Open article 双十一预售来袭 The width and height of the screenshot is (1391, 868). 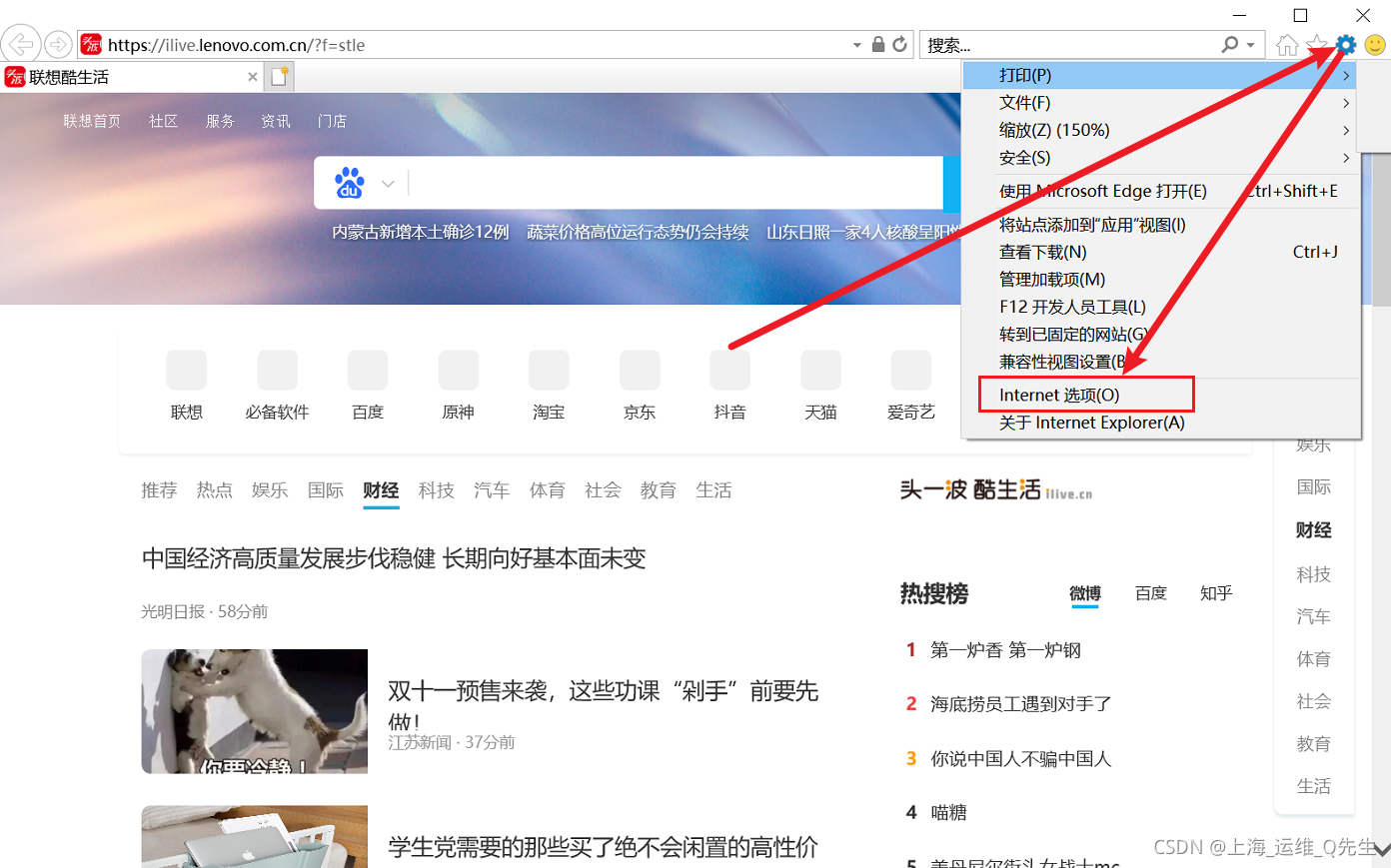pos(603,704)
